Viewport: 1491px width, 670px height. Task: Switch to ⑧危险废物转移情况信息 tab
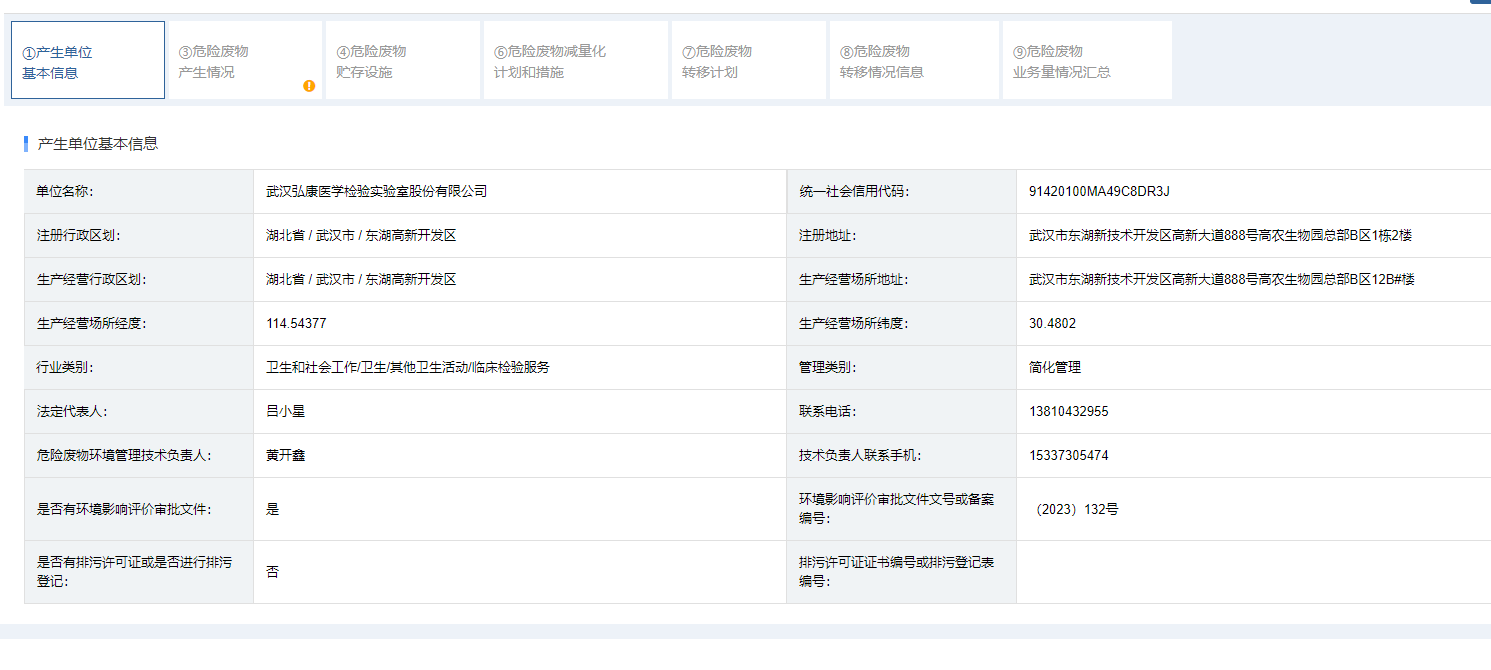tap(914, 60)
